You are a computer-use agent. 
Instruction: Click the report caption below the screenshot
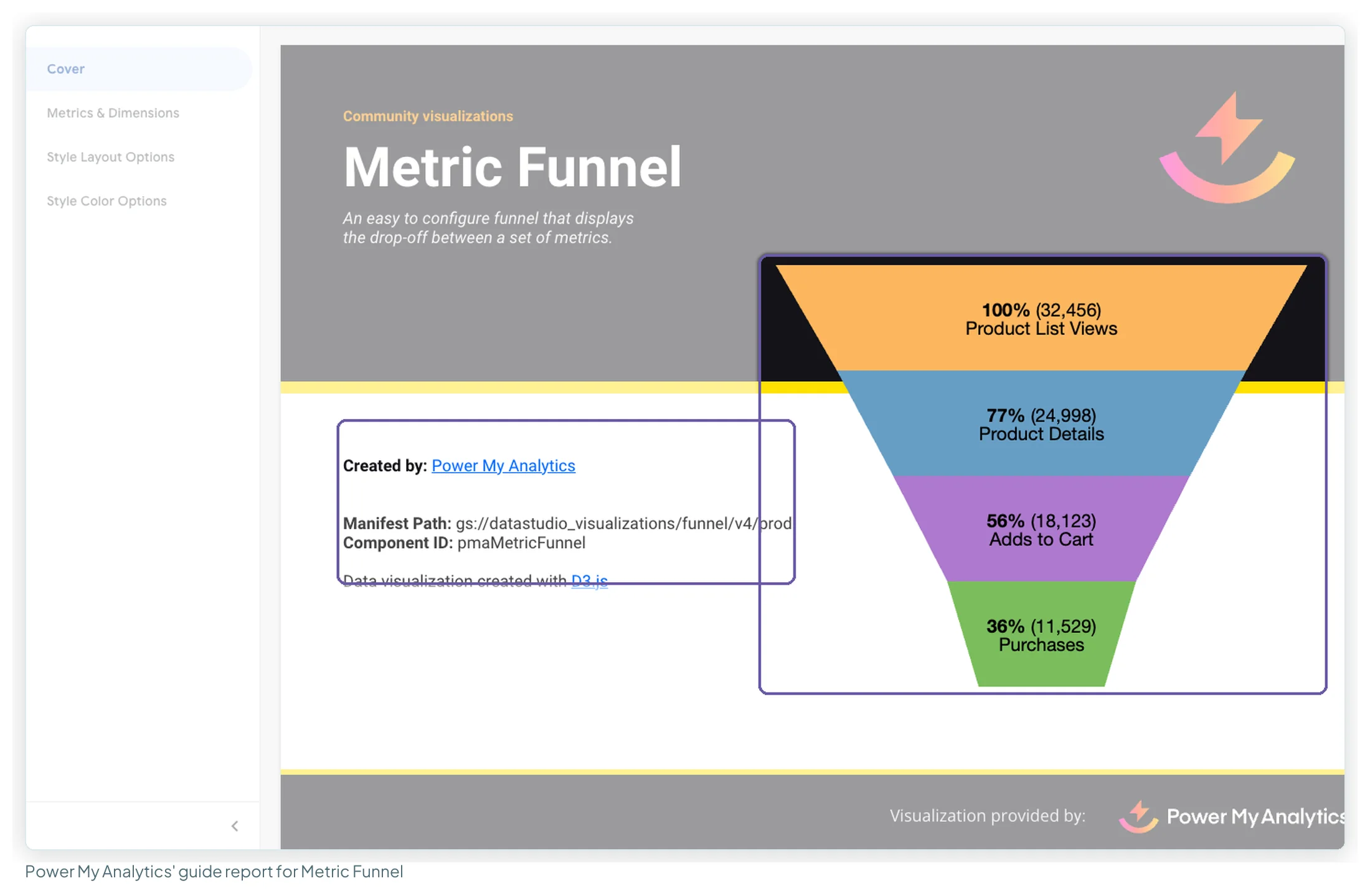(x=214, y=872)
